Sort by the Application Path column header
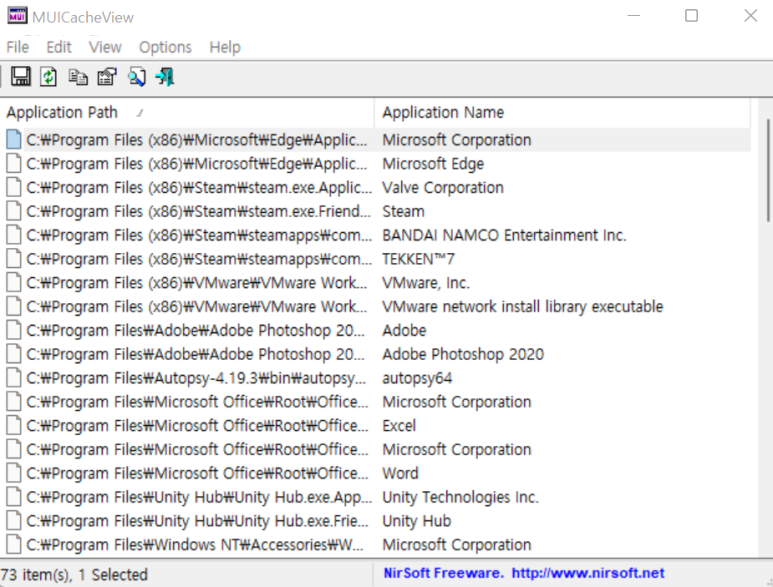The image size is (773, 587). pos(187,112)
